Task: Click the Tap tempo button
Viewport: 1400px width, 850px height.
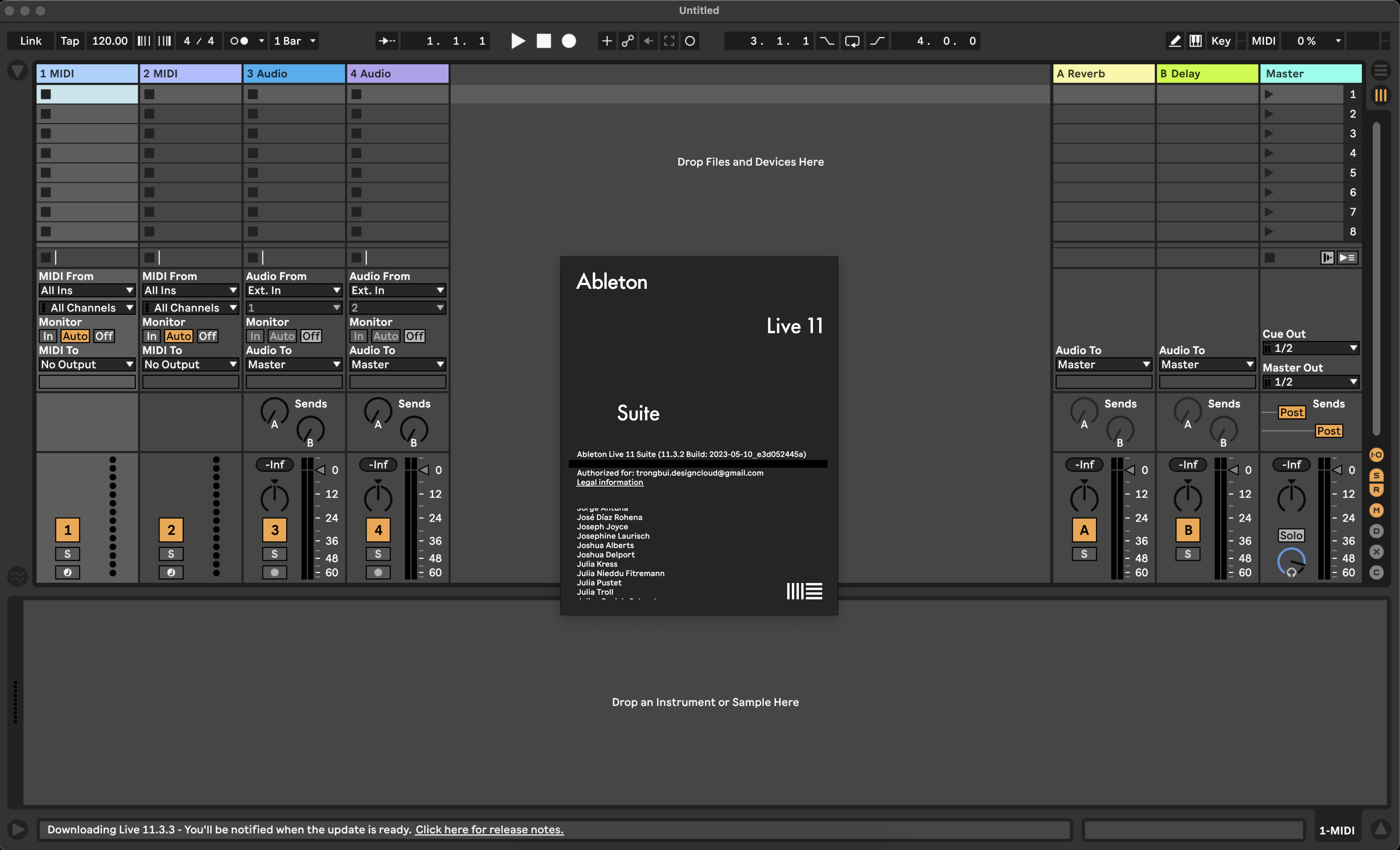Action: point(70,41)
